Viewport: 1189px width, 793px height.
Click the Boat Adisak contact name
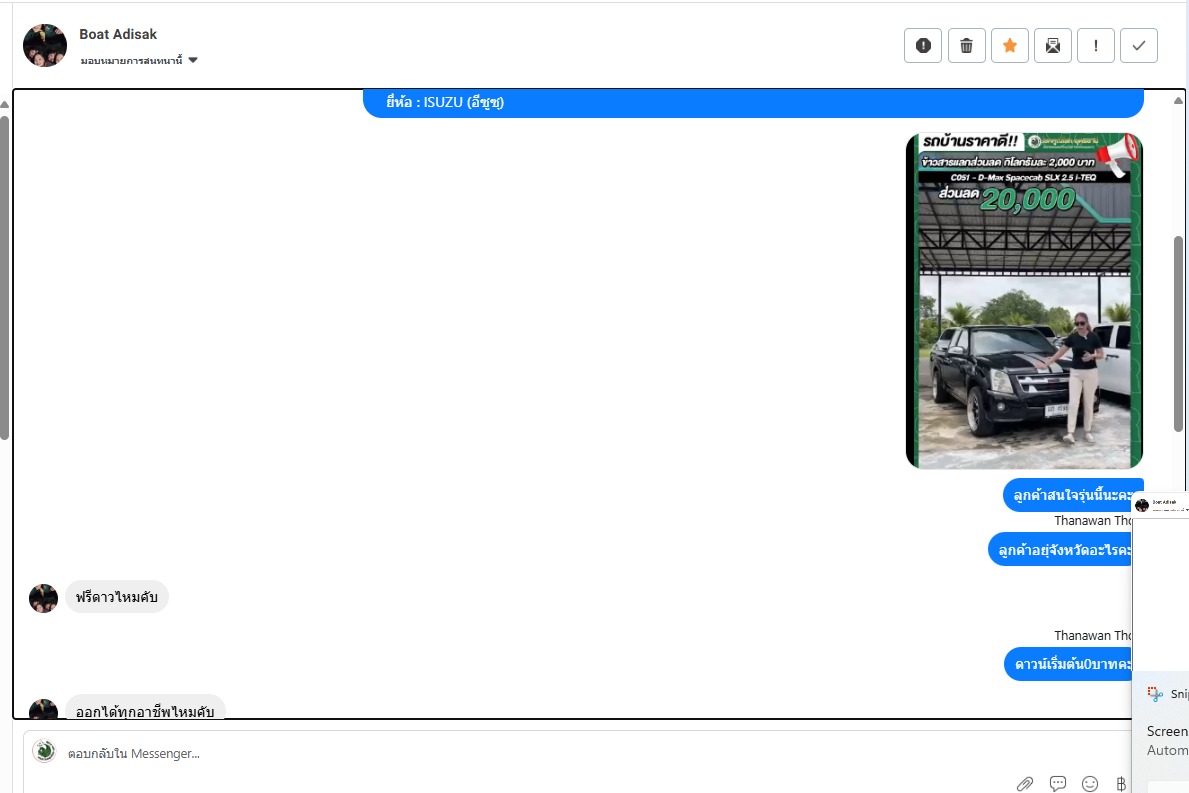click(118, 34)
